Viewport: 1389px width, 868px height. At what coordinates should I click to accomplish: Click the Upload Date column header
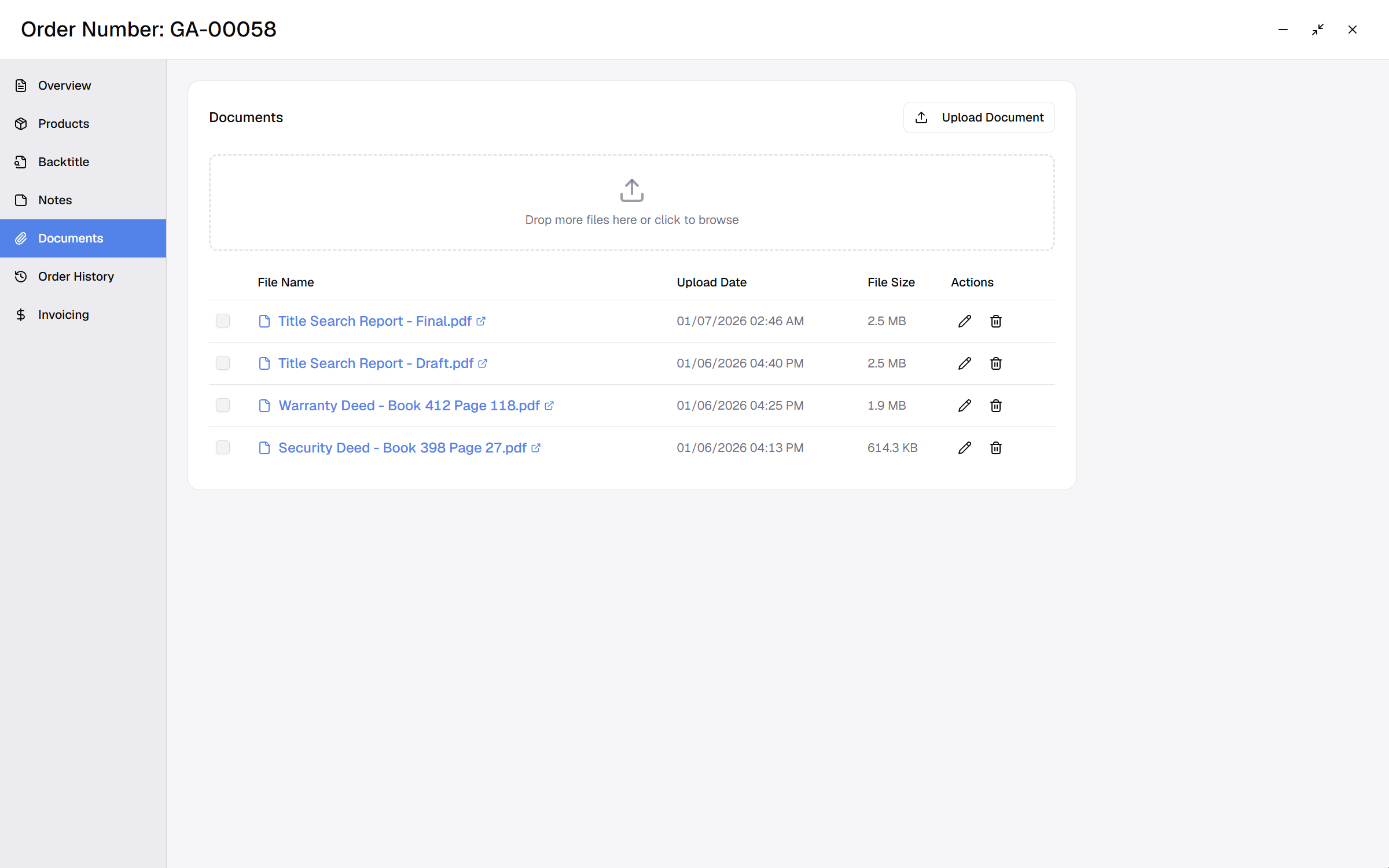(711, 282)
